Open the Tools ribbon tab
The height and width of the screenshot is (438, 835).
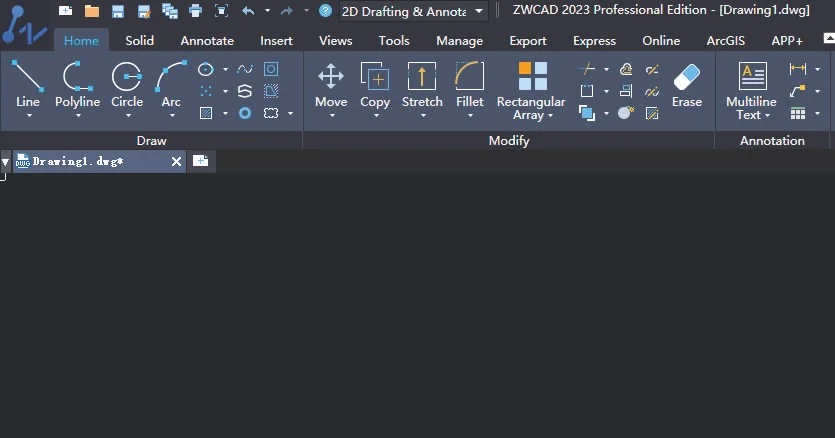coord(394,40)
